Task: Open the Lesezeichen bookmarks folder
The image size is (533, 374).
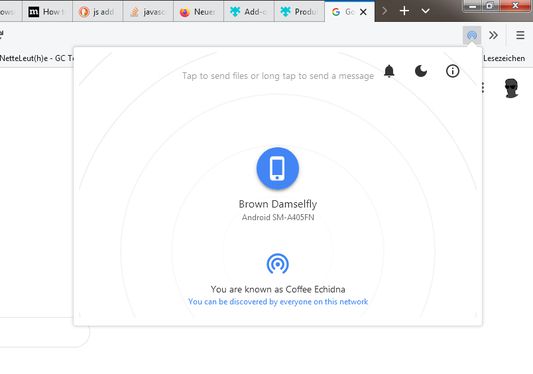Action: point(504,58)
